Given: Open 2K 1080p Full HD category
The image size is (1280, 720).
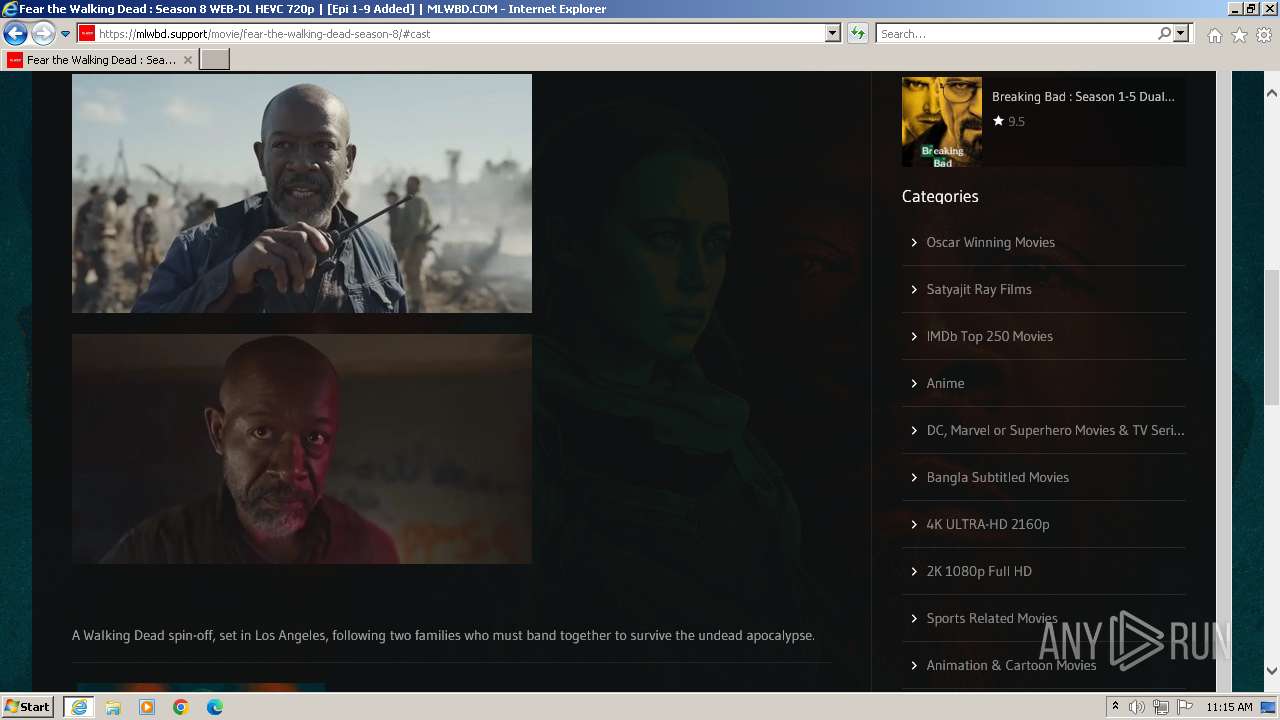Looking at the screenshot, I should [979, 571].
